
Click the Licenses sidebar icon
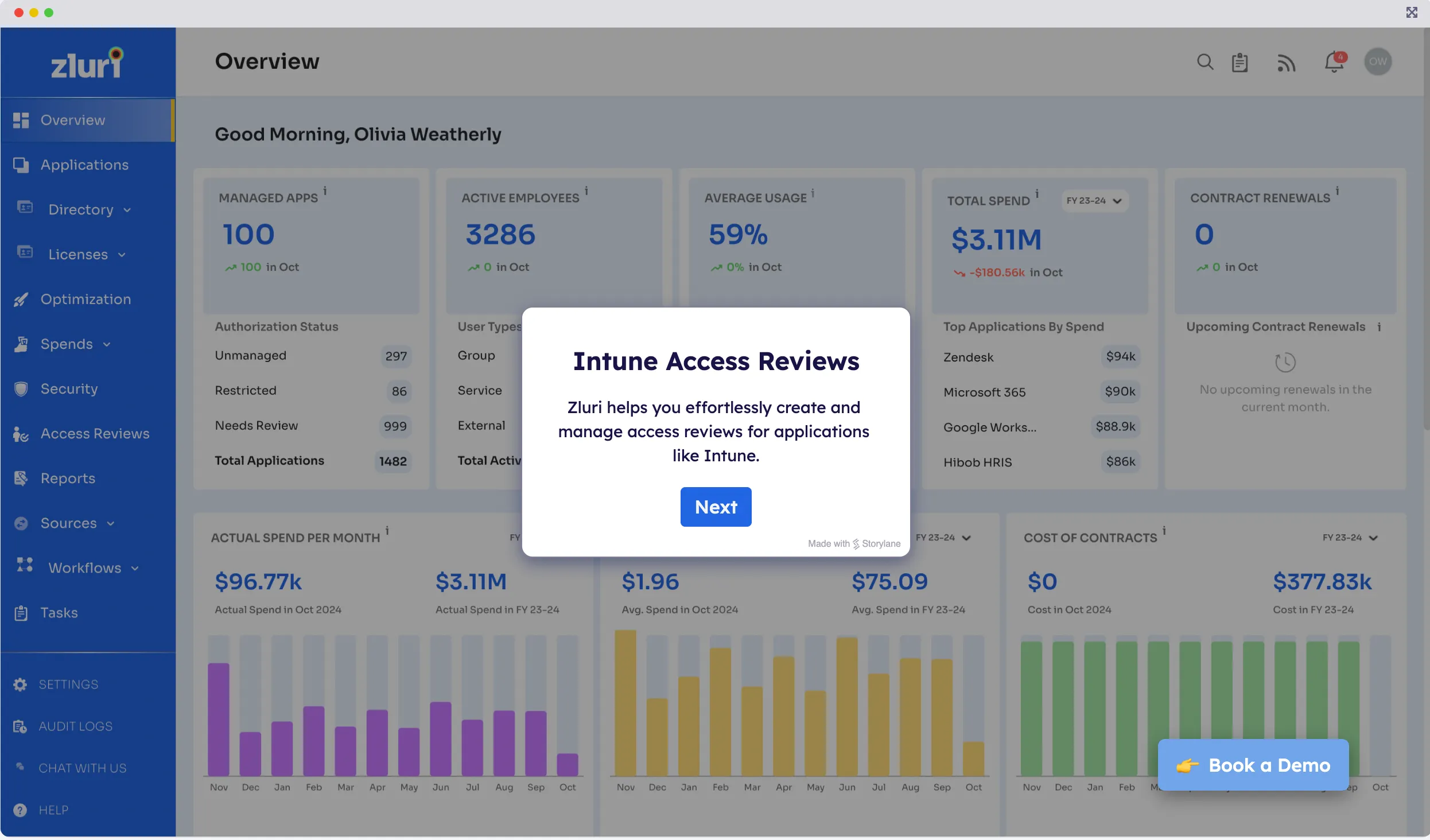(25, 252)
